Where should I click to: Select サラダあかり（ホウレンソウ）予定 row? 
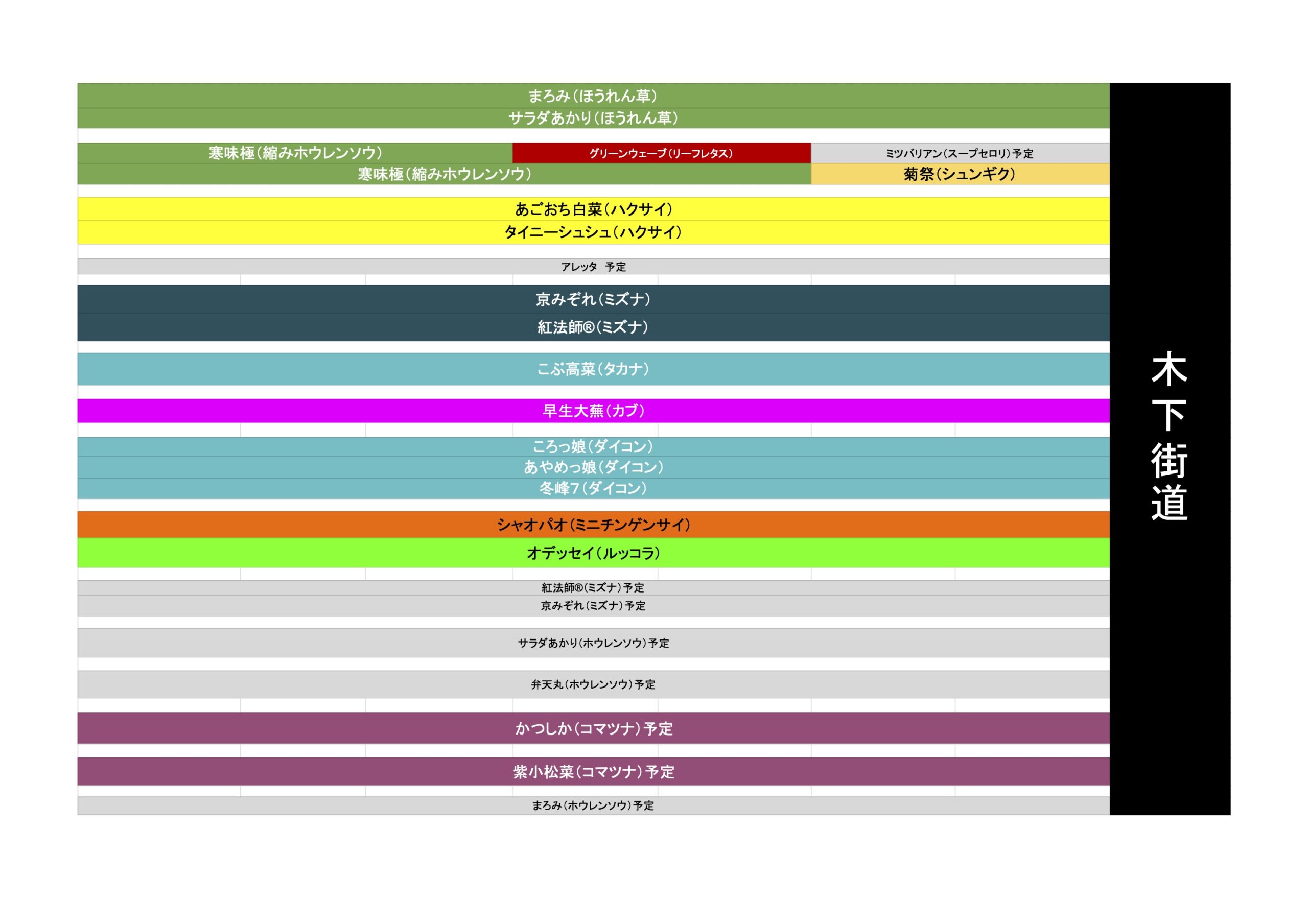(x=593, y=643)
